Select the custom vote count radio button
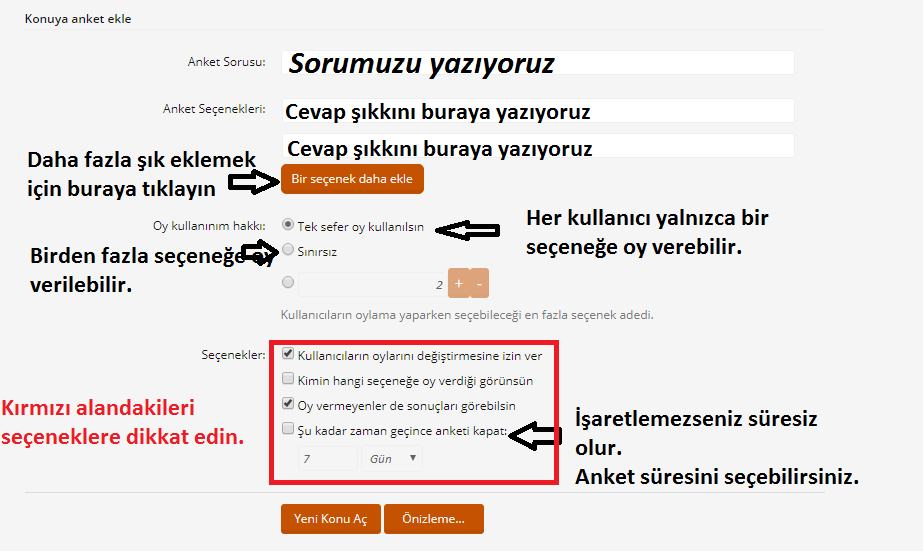 (x=288, y=282)
